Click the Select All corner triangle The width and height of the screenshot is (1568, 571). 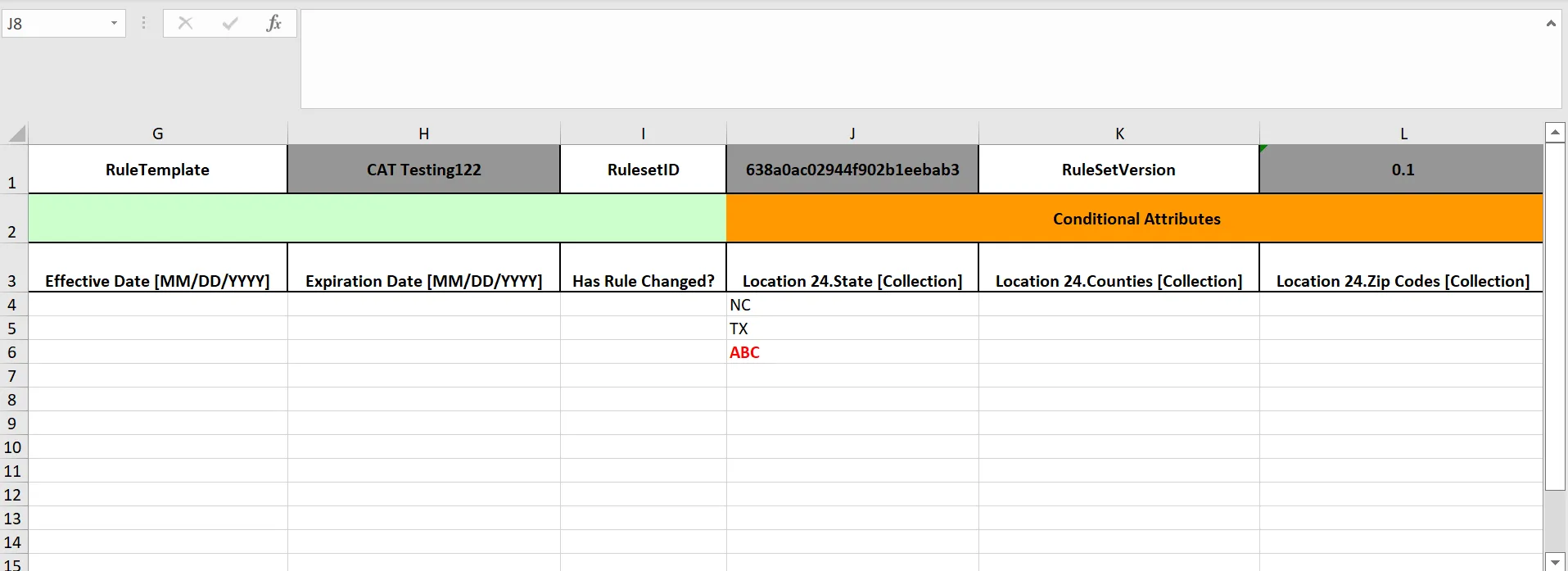pos(17,134)
